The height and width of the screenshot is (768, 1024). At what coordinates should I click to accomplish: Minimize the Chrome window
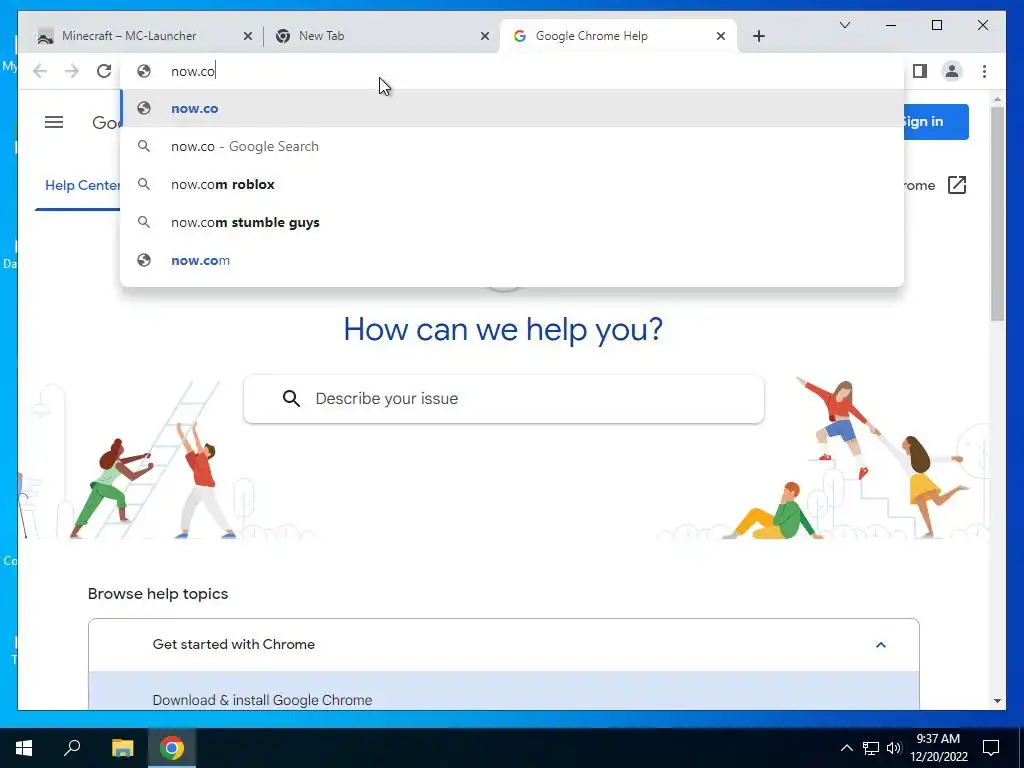click(891, 25)
